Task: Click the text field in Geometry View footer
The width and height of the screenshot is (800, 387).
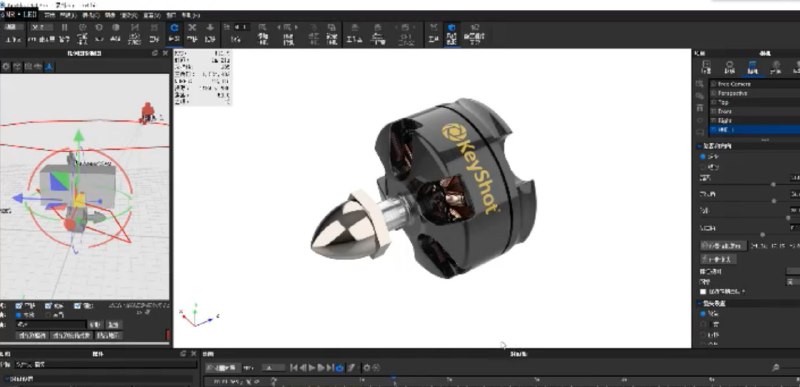Action: pos(51,324)
